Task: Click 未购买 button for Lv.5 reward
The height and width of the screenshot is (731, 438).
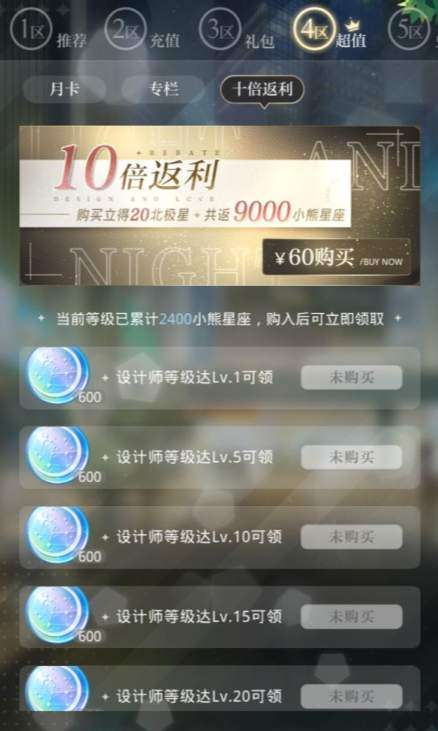Action: (351, 457)
